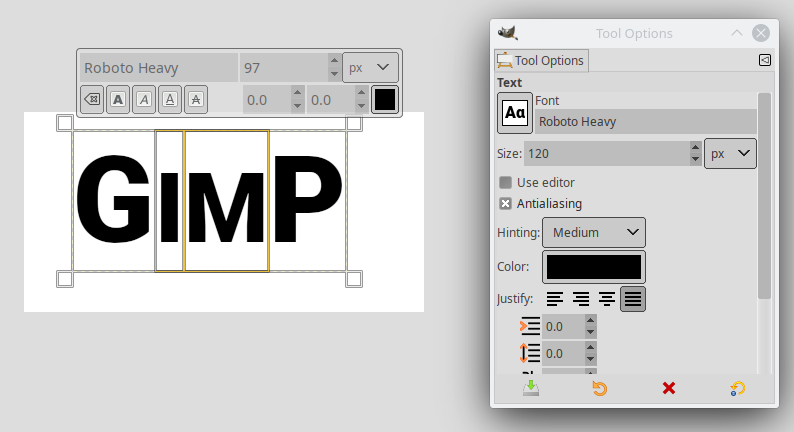Increase baseline offset in on-canvas toolbar
Image resolution: width=794 pixels, height=432 pixels.
tap(297, 93)
